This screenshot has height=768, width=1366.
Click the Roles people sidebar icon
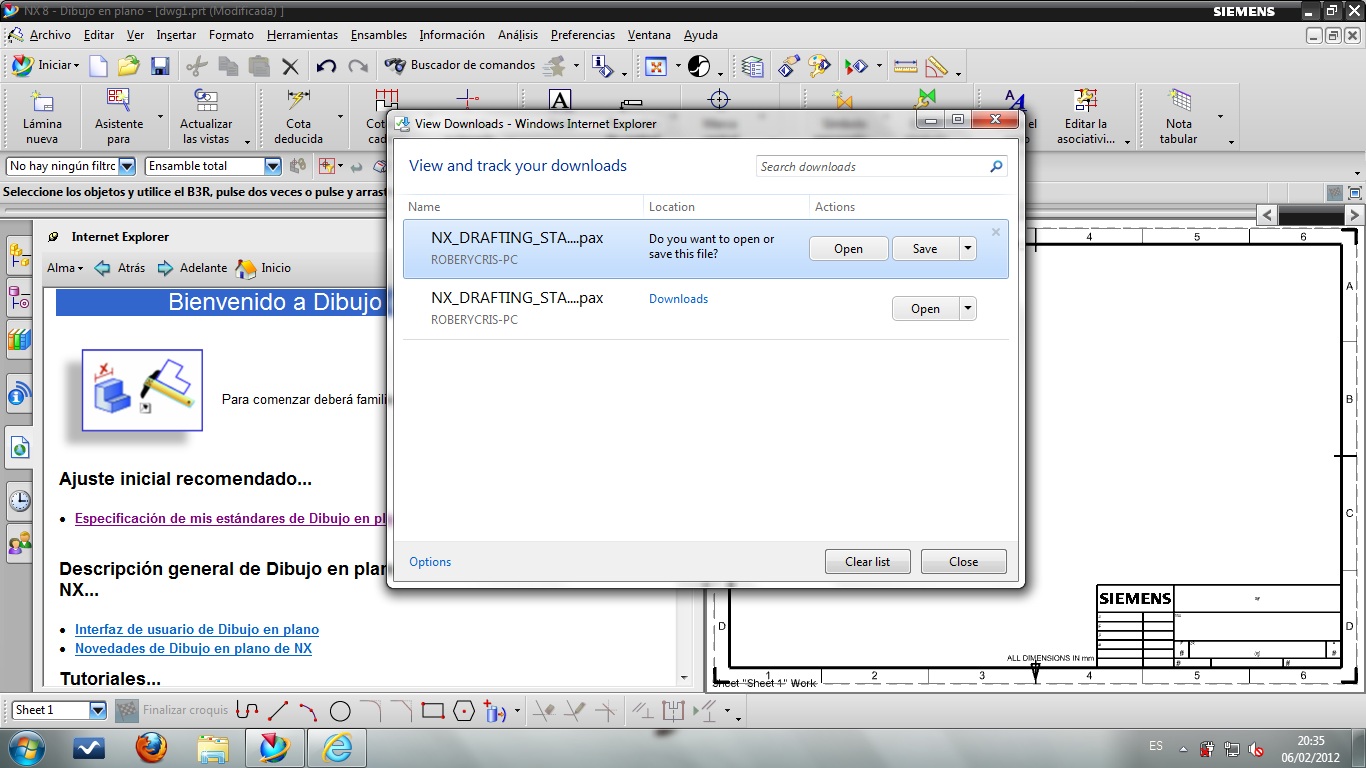coord(19,543)
